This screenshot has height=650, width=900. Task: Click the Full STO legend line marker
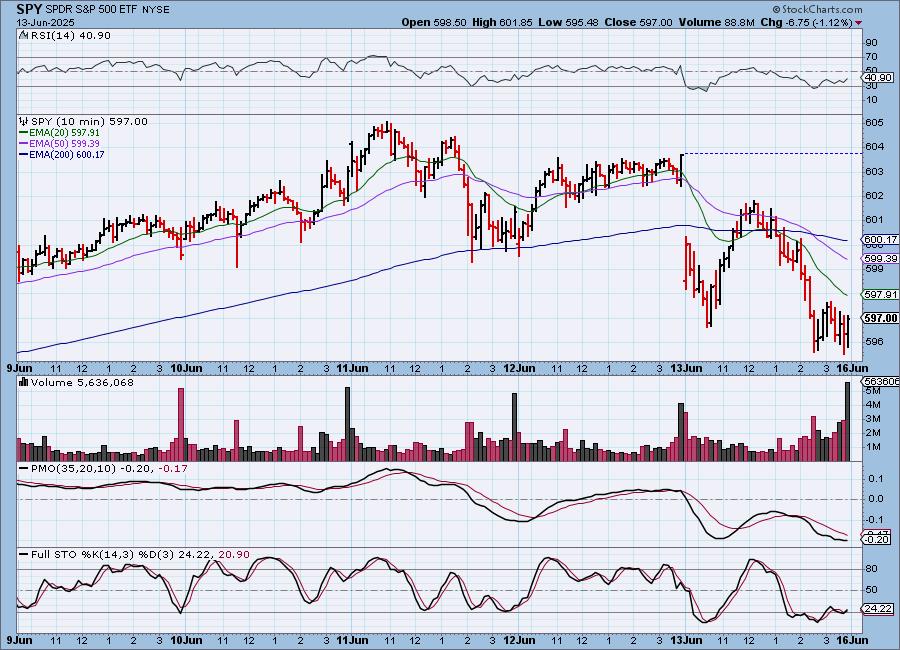(x=24, y=555)
